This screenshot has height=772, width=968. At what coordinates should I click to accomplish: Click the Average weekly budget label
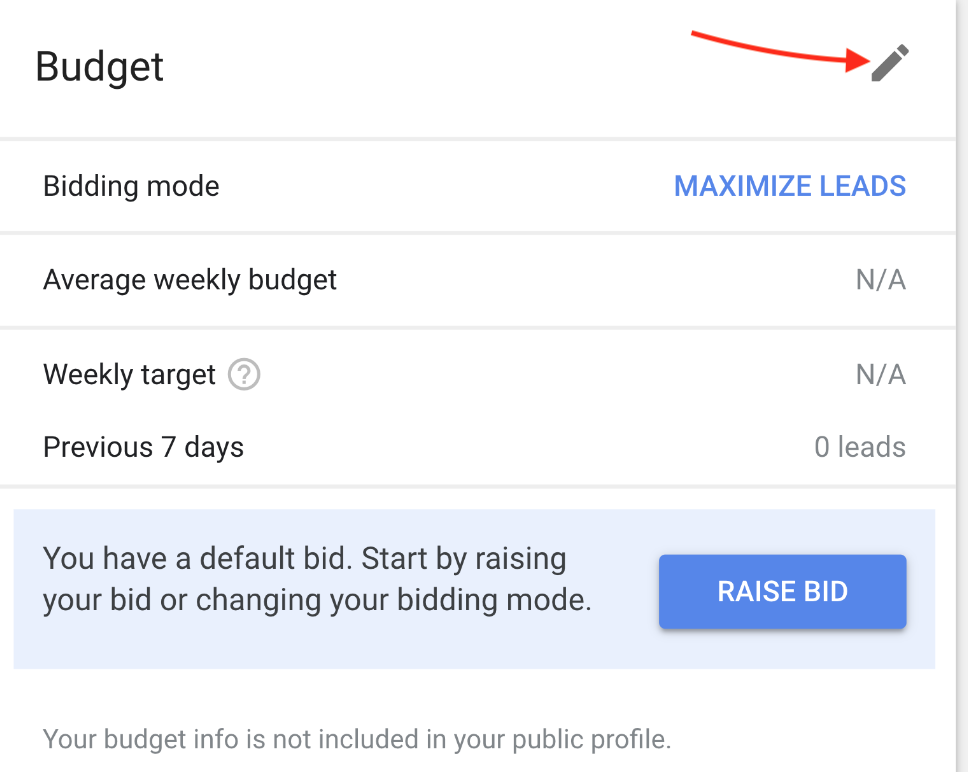coord(190,280)
